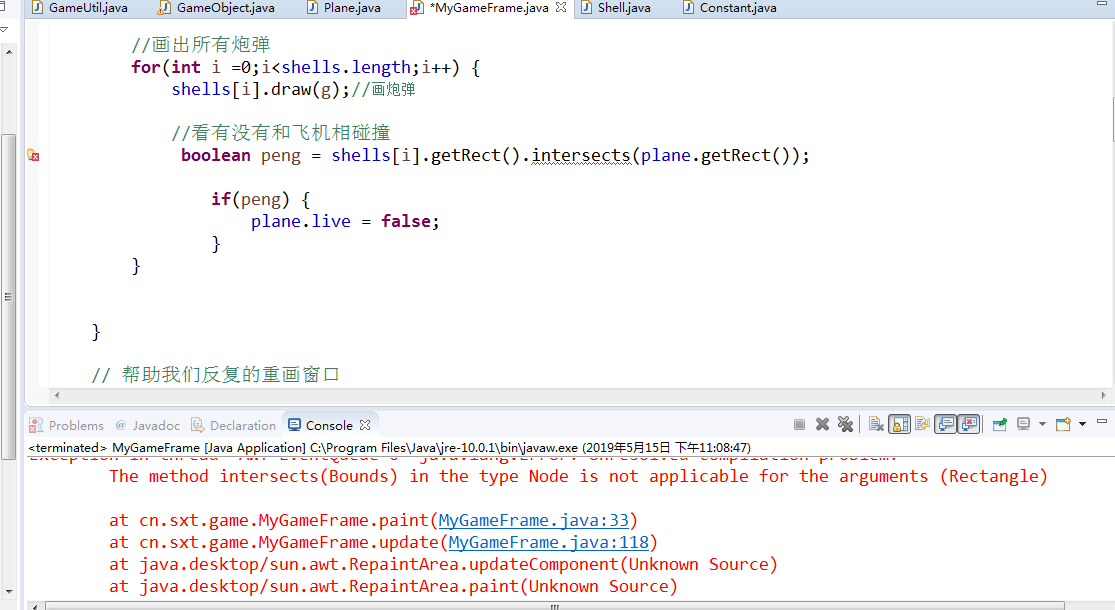
Task: Click the console horizontal scrollbar track
Action: pyautogui.click(x=555, y=606)
